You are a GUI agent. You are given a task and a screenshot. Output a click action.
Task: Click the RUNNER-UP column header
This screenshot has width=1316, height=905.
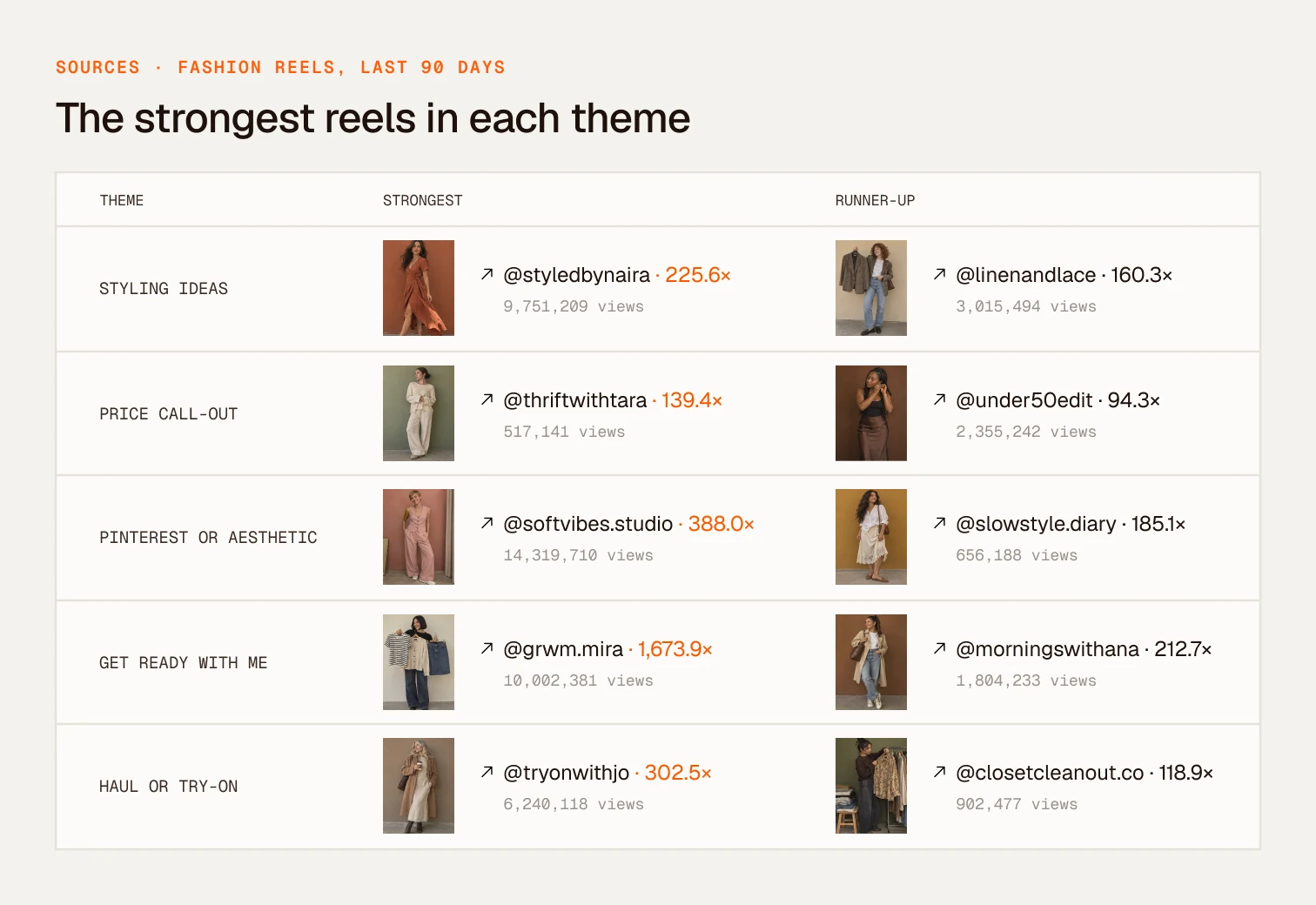click(876, 200)
